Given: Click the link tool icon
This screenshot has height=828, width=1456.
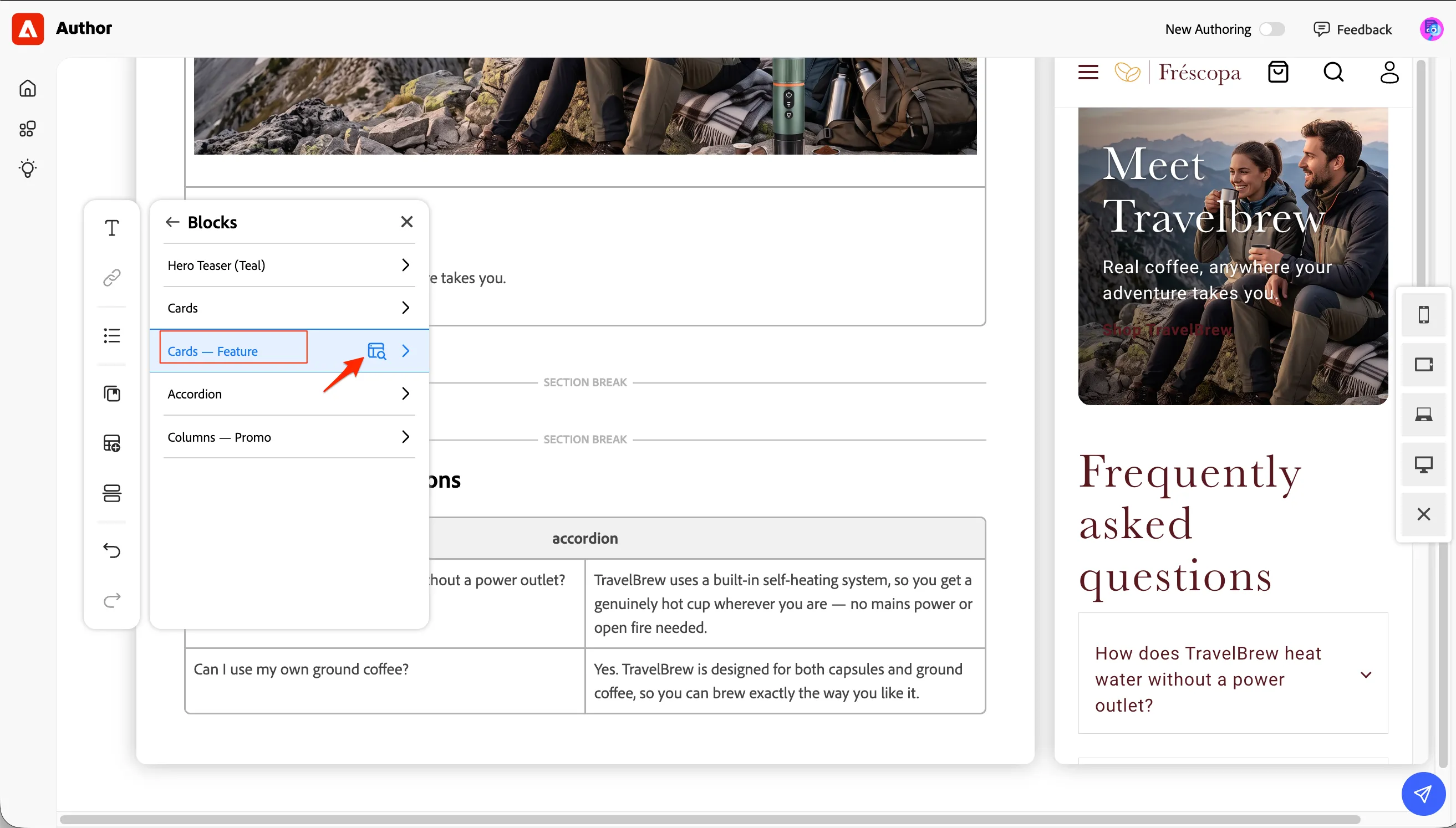Looking at the screenshot, I should (x=111, y=278).
